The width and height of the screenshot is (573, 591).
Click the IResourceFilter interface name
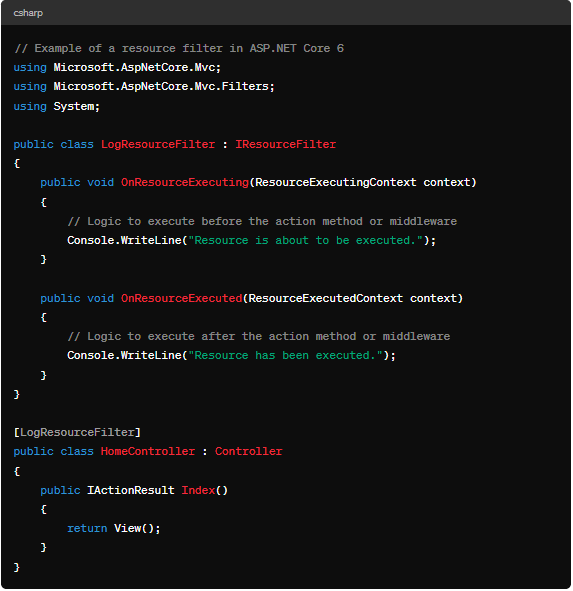click(285, 144)
